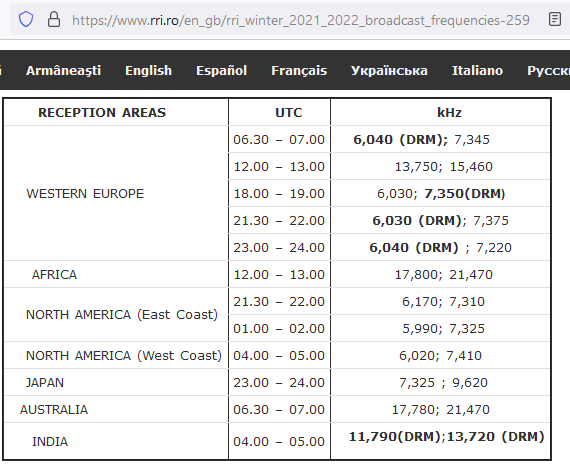
Task: Select the WESTERN EUROPE reception area cell
Action: pyautogui.click(x=116, y=193)
